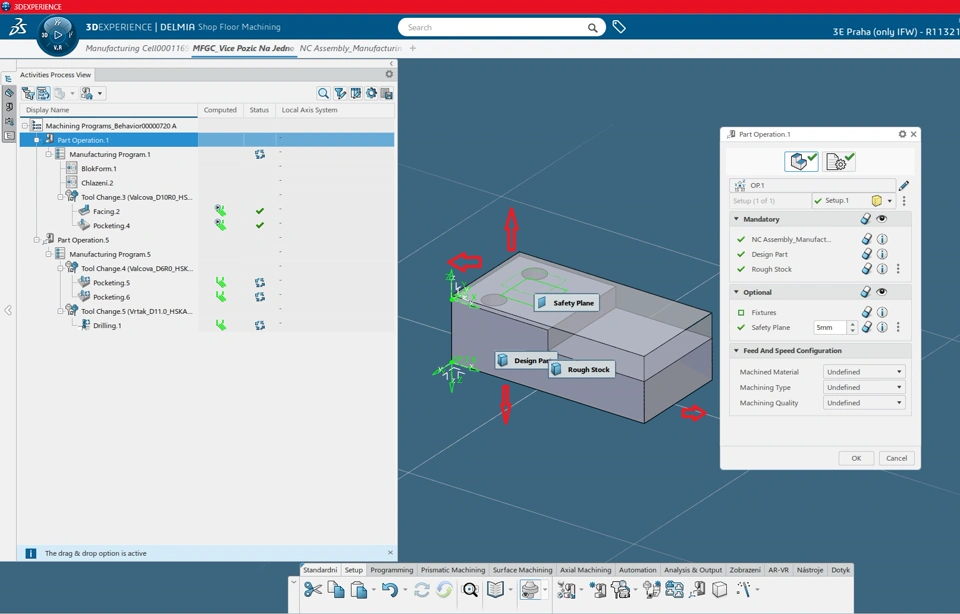The width and height of the screenshot is (960, 614).
Task: Toggle Mandatory section eye visibility
Action: (x=882, y=219)
